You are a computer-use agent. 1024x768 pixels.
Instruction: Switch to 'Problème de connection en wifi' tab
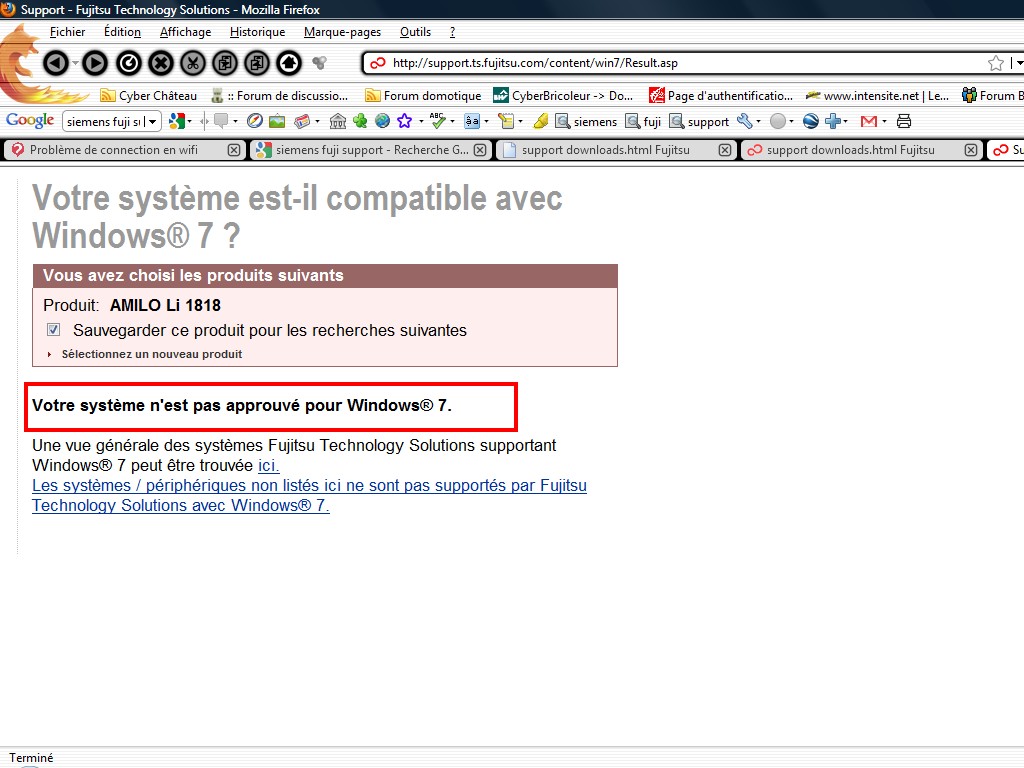(x=115, y=150)
